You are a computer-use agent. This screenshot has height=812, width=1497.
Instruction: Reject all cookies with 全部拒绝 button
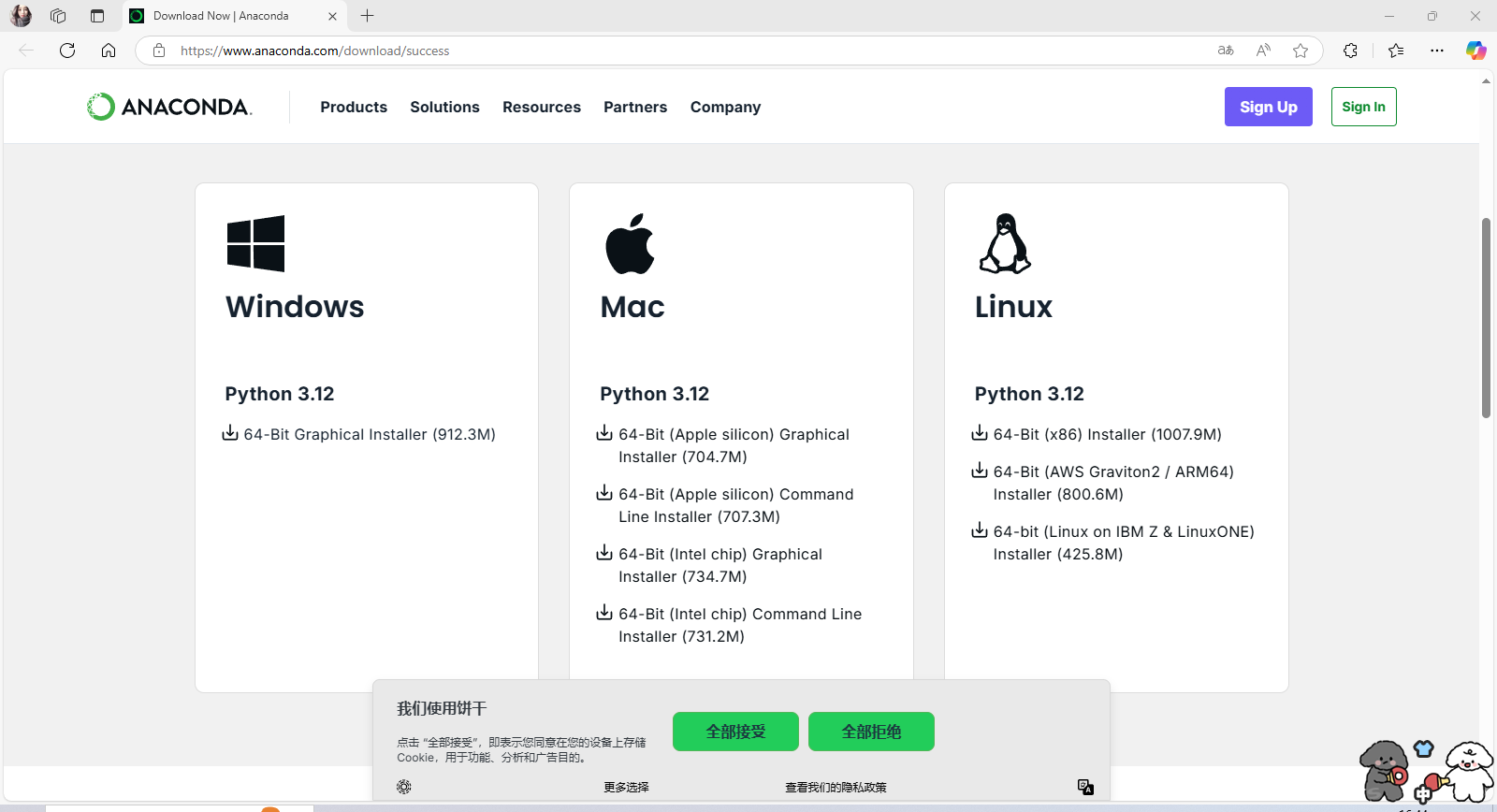[x=871, y=732]
